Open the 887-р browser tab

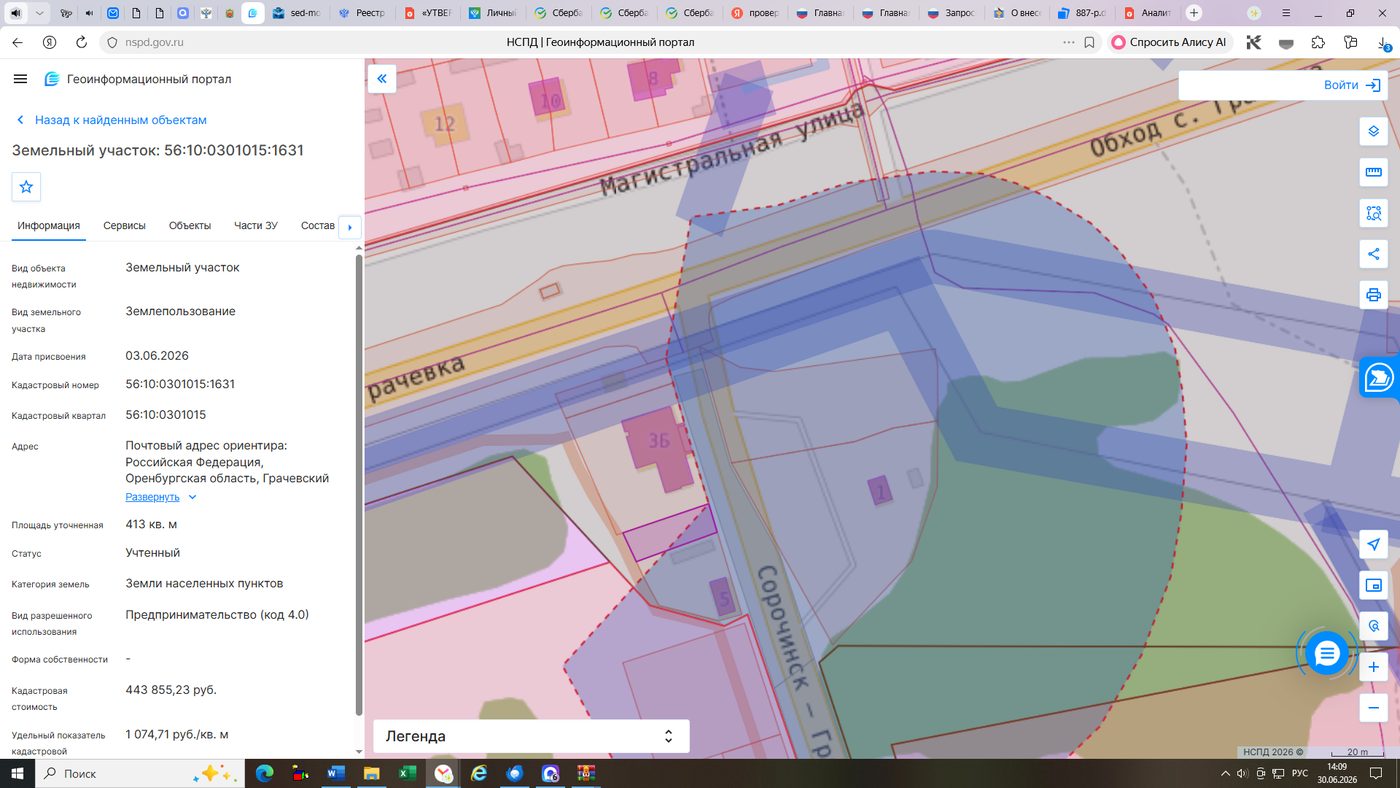[1083, 13]
